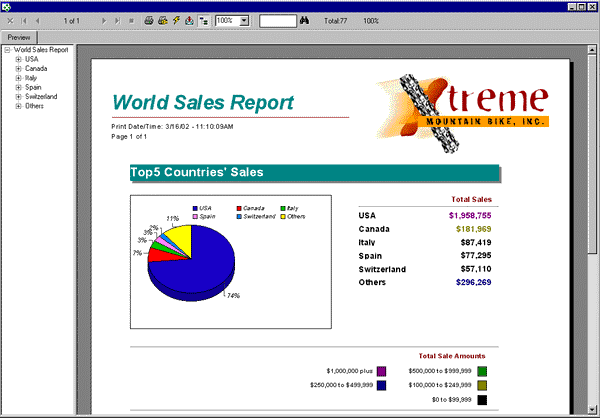Screen dimensions: 600x418
Task: Open the zoom percentage dropdown
Action: click(245, 20)
